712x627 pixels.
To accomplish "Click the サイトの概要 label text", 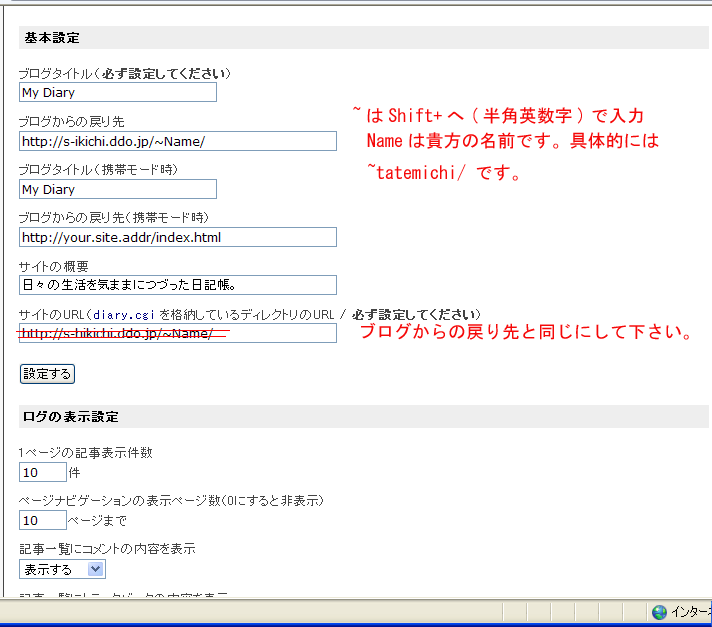I will coord(54,266).
